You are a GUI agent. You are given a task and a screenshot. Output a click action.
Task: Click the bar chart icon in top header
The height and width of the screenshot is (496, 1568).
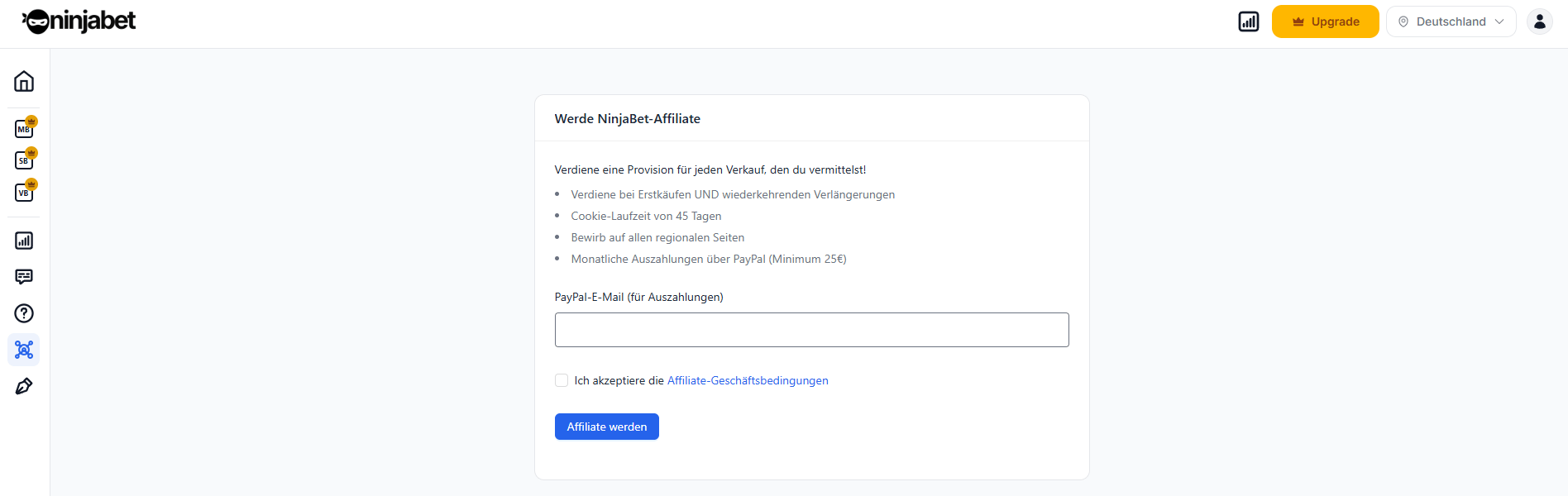click(1249, 21)
